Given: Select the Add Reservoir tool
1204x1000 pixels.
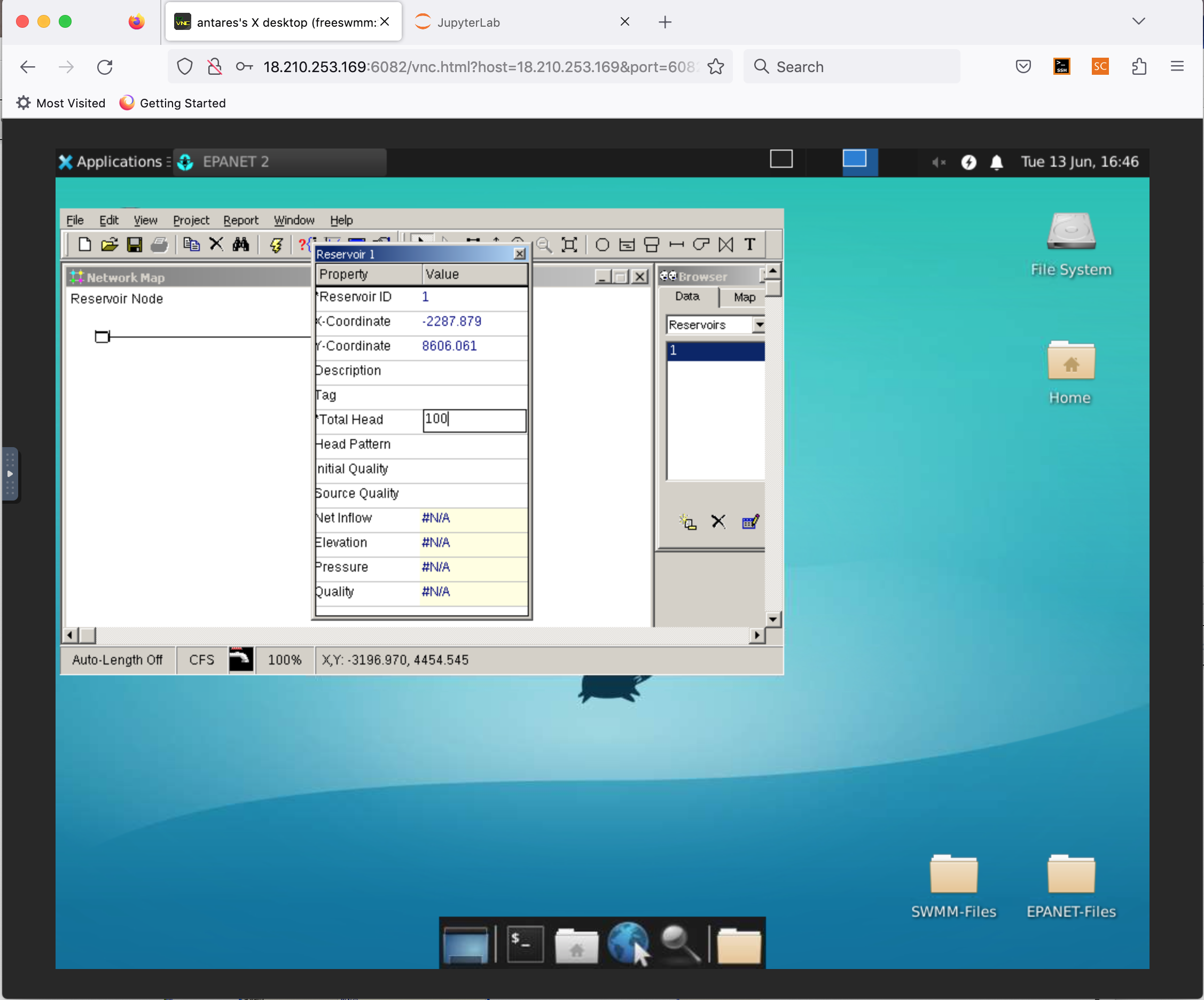Looking at the screenshot, I should 627,245.
